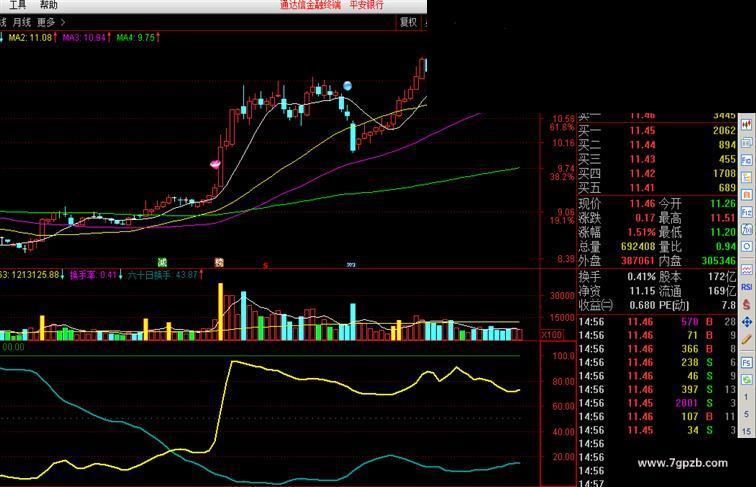Screen dimensions: 756x487
Task: Click the tick trade volume 2001
Action: 687,403
